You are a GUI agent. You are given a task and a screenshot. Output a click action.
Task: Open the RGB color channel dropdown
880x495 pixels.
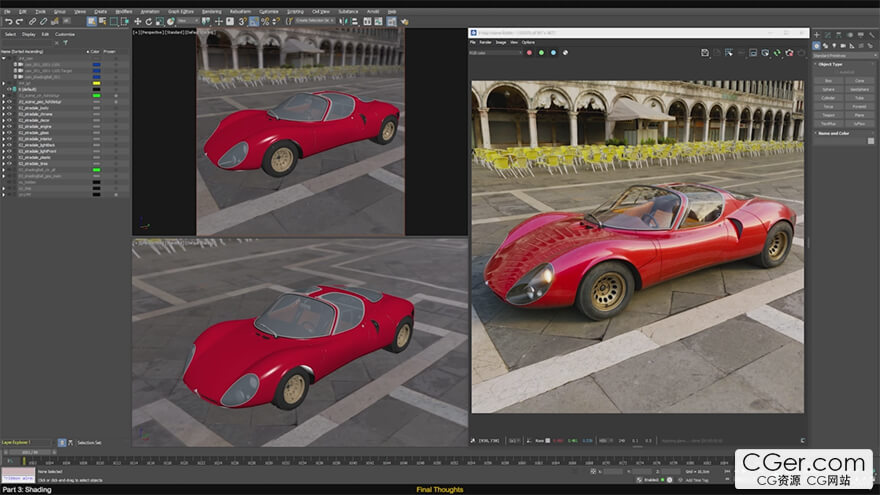pos(495,52)
